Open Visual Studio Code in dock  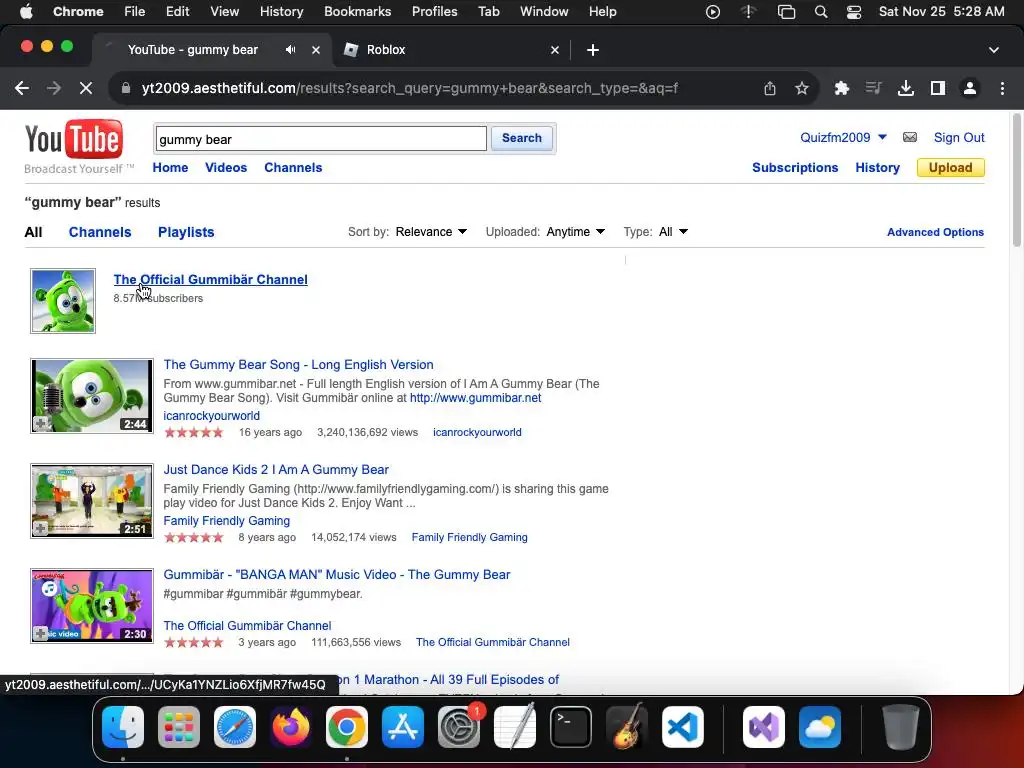pos(682,727)
